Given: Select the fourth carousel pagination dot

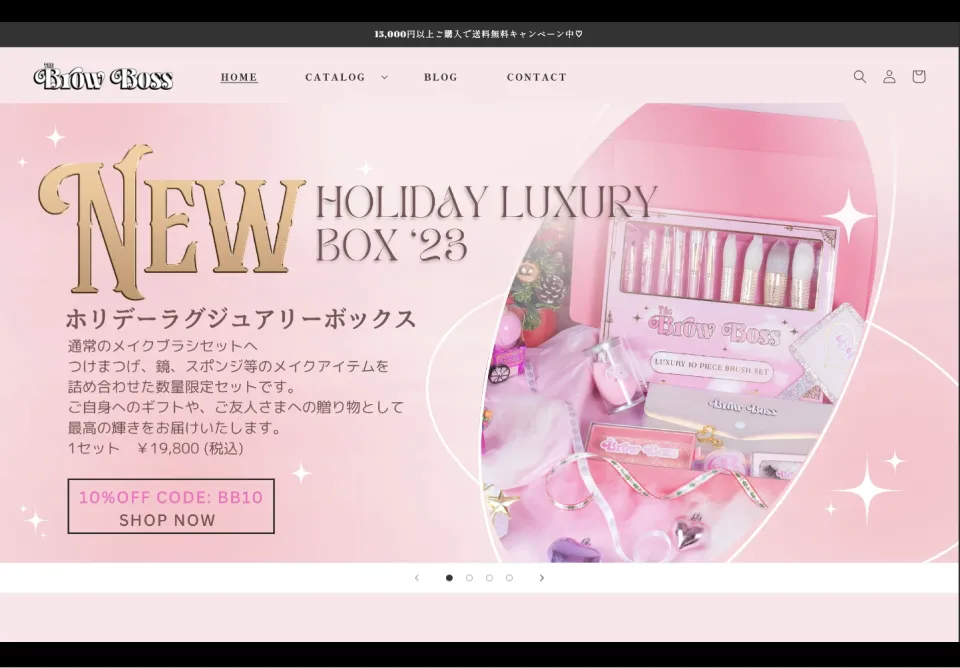Looking at the screenshot, I should pyautogui.click(x=509, y=577).
